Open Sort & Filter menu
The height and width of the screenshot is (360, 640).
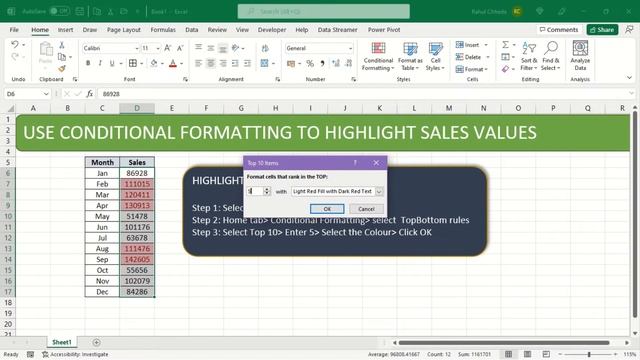pyautogui.click(x=529, y=56)
